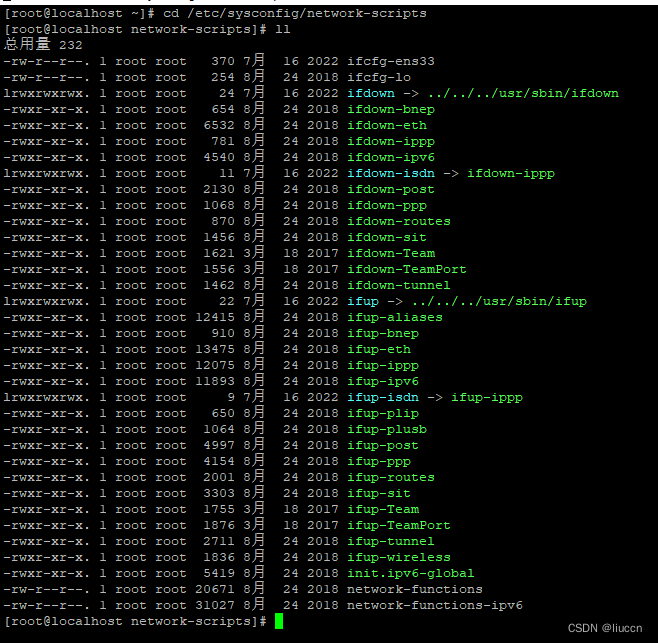Select the ifup-plusb script name
The height and width of the screenshot is (643, 658).
[387, 429]
